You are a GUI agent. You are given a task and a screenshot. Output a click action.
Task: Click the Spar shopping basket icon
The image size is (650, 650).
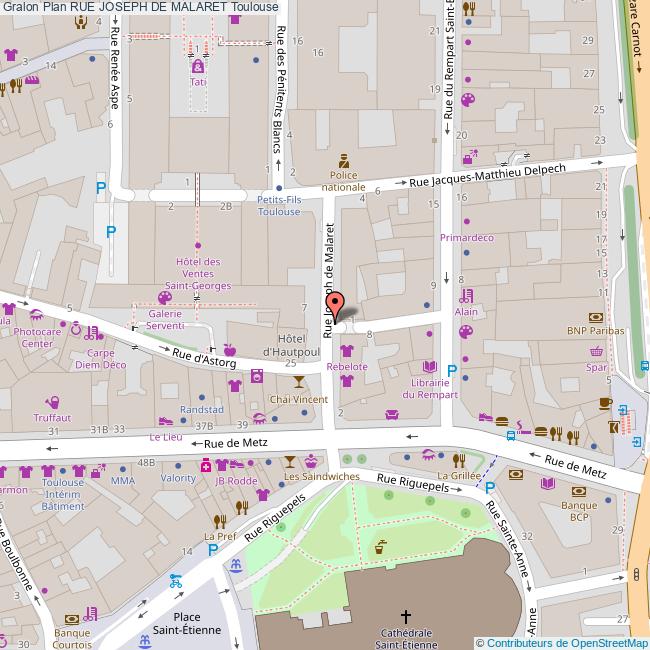pyautogui.click(x=597, y=352)
